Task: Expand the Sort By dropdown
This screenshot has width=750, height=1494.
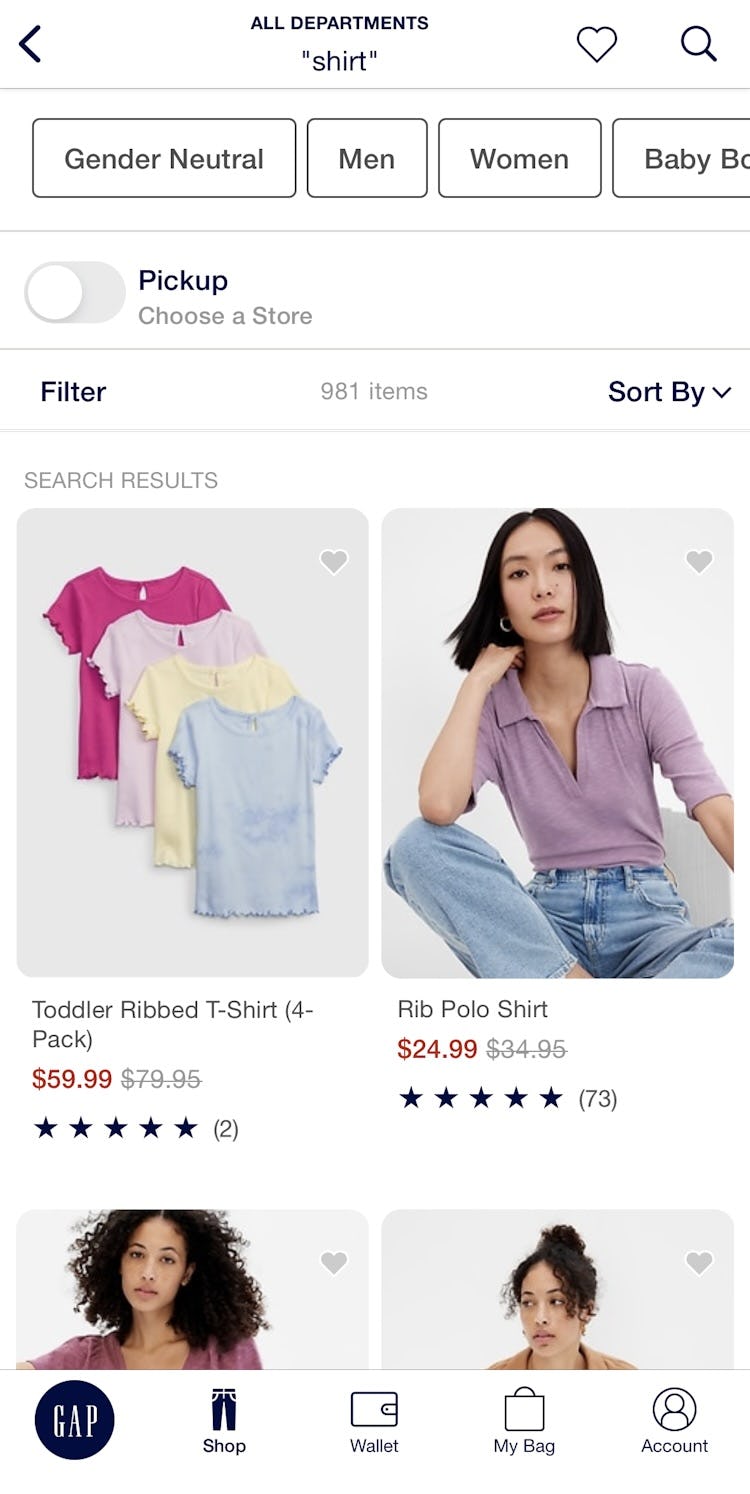Action: click(x=669, y=392)
